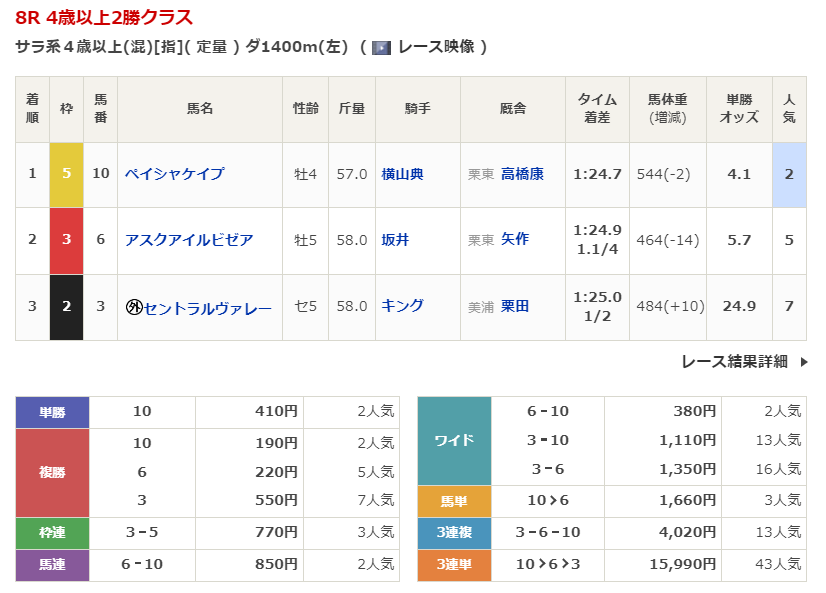Open horse アスクアイルビゼア profile
This screenshot has width=826, height=593.
[188, 240]
